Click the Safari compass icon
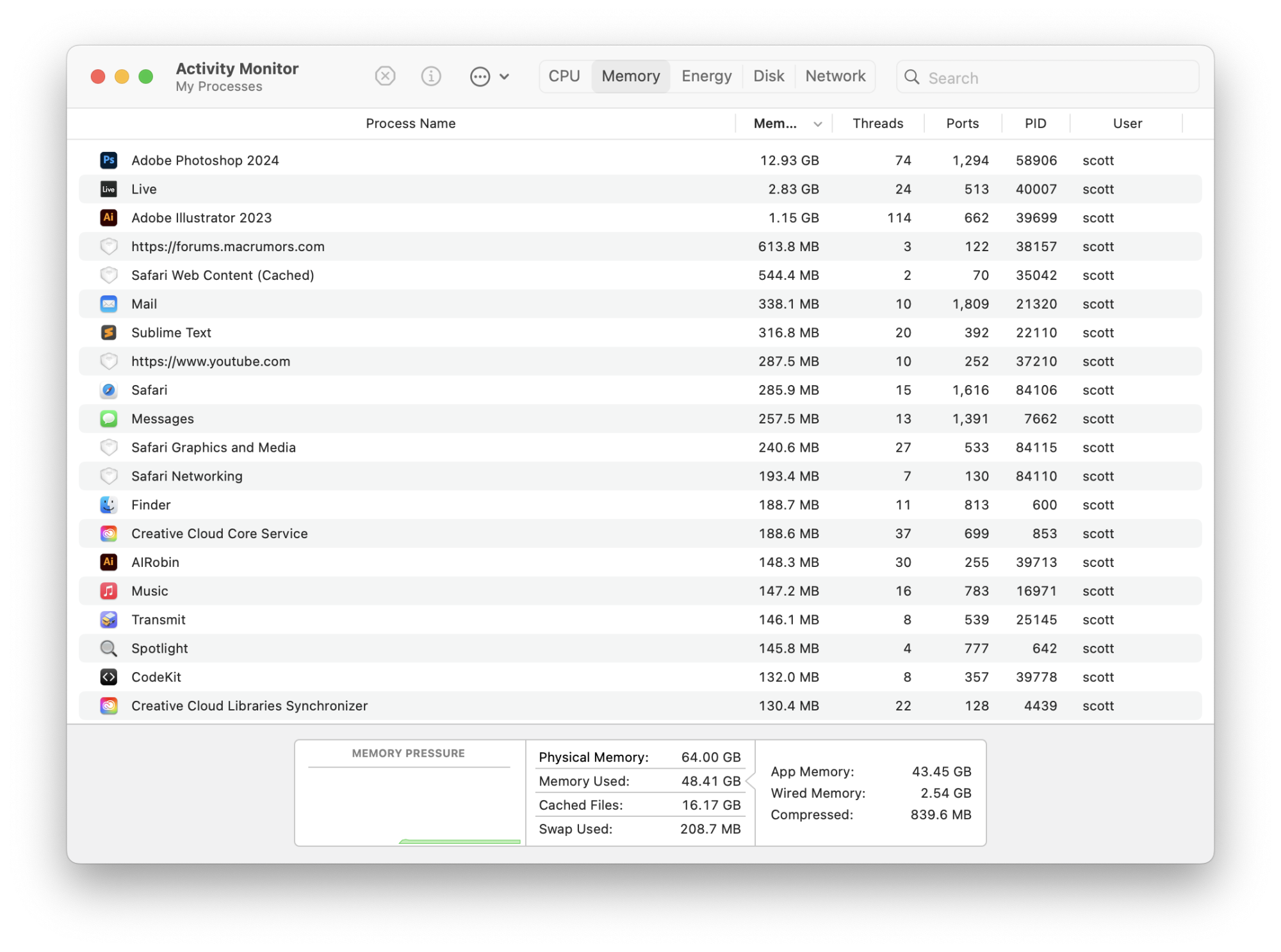Viewport: 1281px width, 952px height. 109,390
